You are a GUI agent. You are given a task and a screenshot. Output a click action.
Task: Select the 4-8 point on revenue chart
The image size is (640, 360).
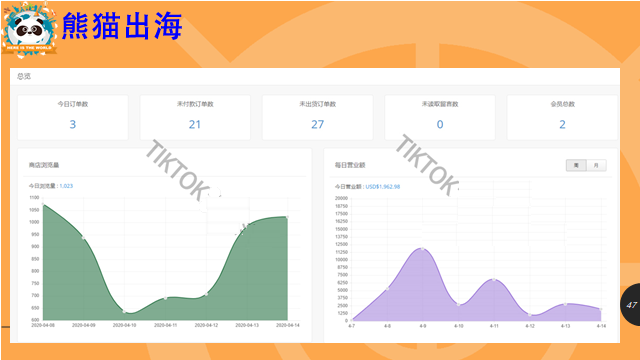[387, 289]
